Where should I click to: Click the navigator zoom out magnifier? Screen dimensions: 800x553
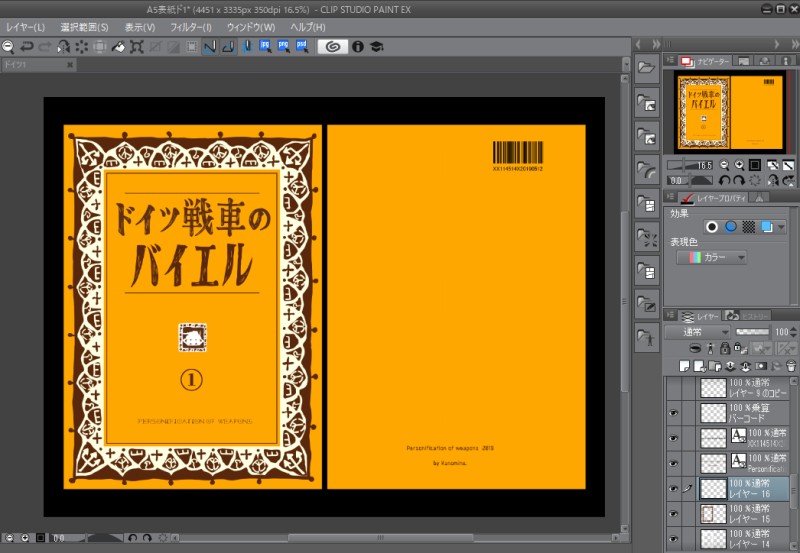point(724,165)
